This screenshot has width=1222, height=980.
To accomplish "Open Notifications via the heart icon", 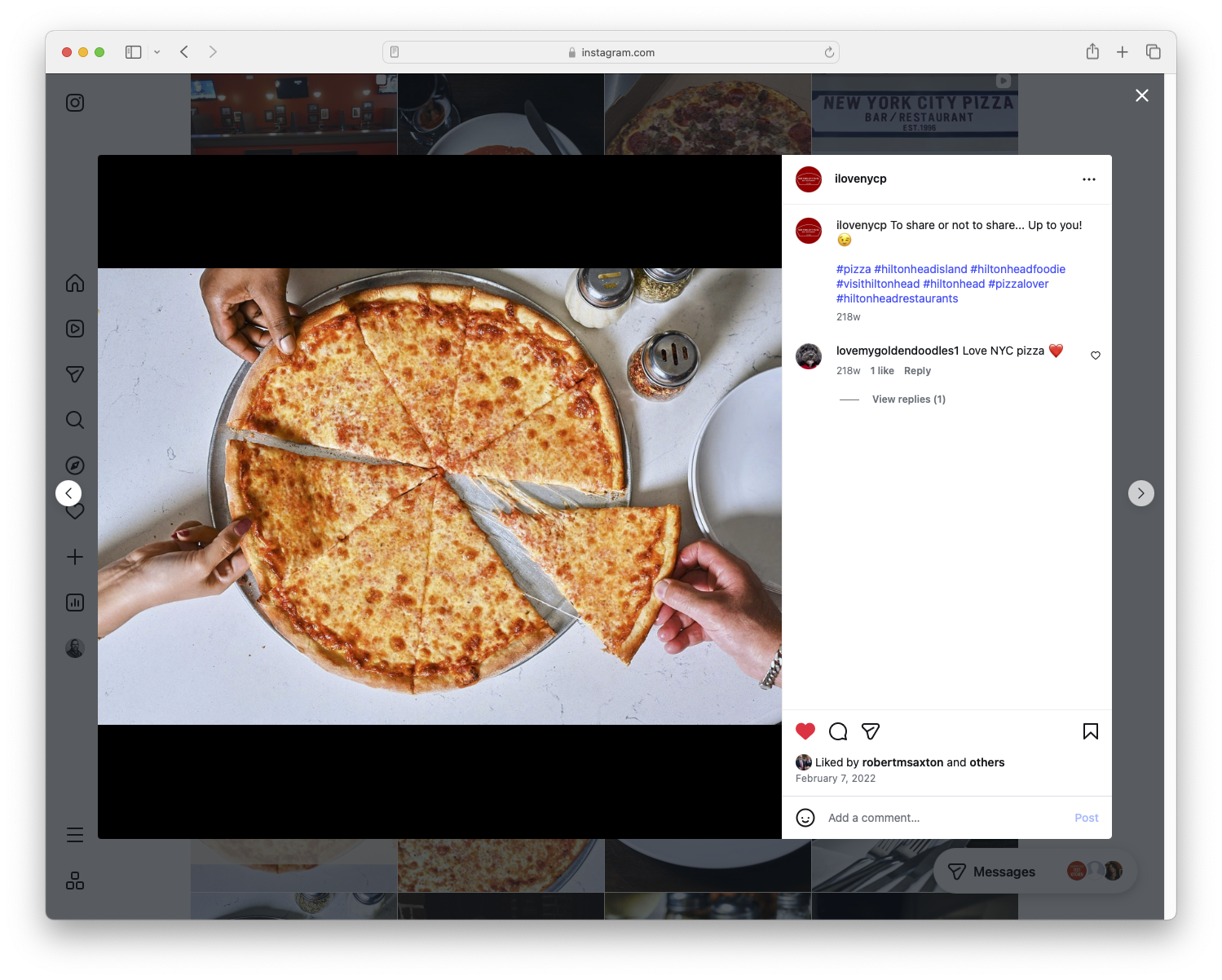I will 74,511.
